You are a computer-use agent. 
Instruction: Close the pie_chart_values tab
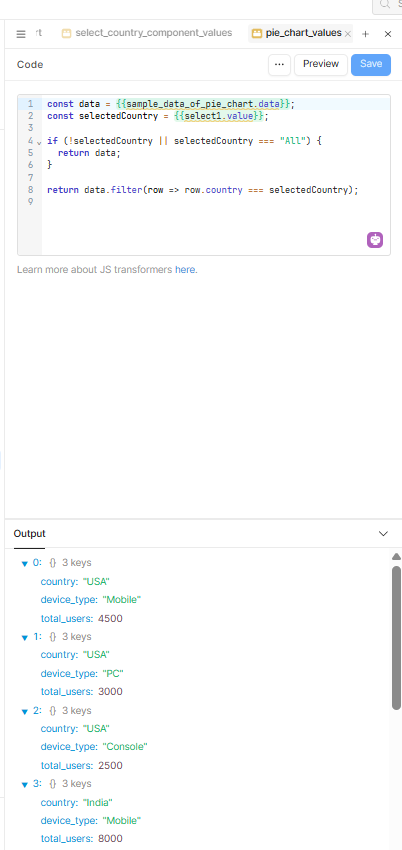point(348,34)
